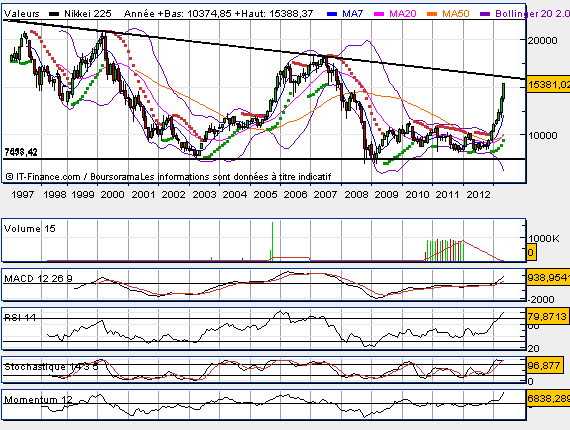Click the 1997 year label
570x430 pixels.
click(x=23, y=194)
